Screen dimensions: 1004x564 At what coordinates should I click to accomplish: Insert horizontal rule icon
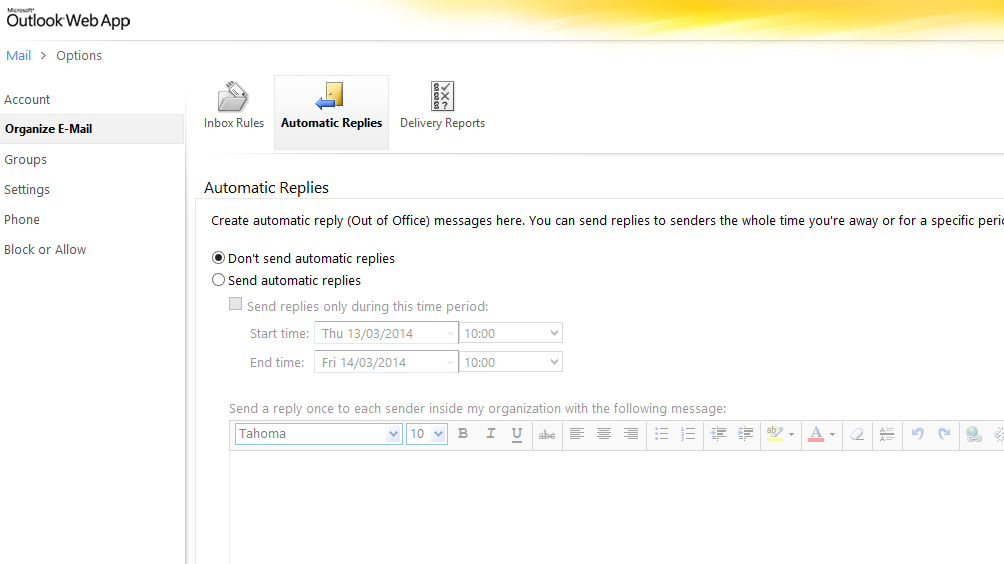(x=887, y=434)
